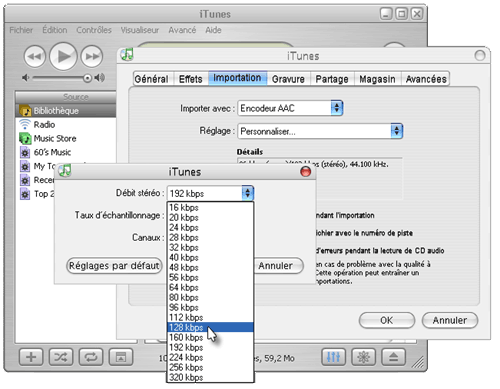
Task: Select the highlighted 128 kbps option
Action: (210, 327)
